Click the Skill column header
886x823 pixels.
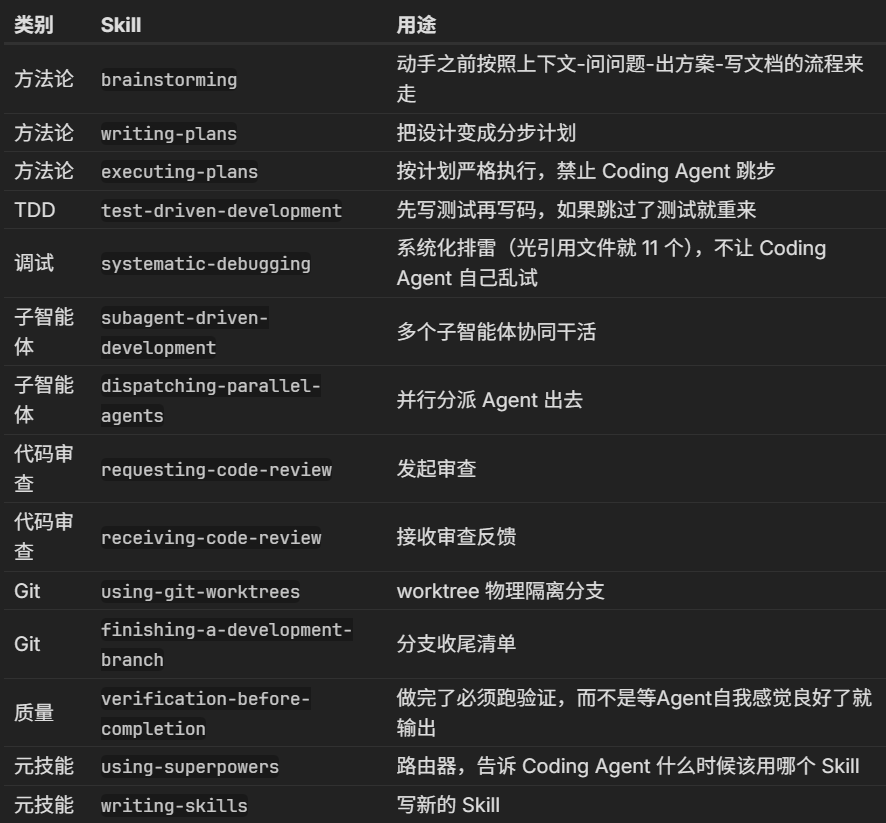click(x=121, y=26)
